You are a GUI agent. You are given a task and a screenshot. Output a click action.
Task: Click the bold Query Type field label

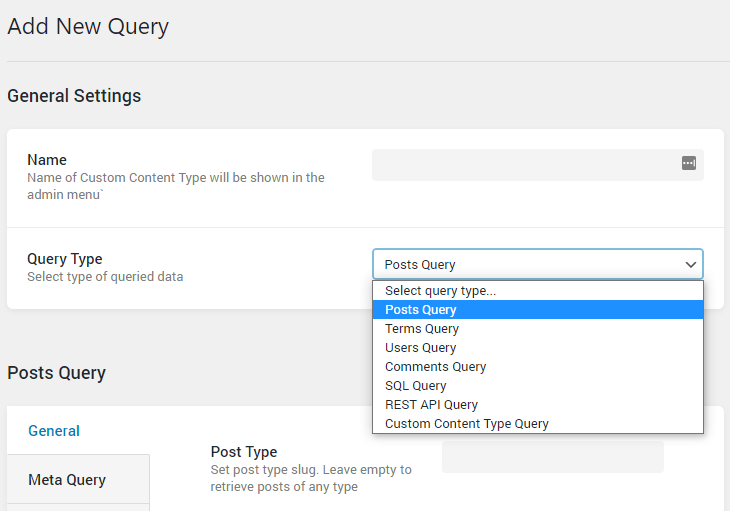point(64,259)
